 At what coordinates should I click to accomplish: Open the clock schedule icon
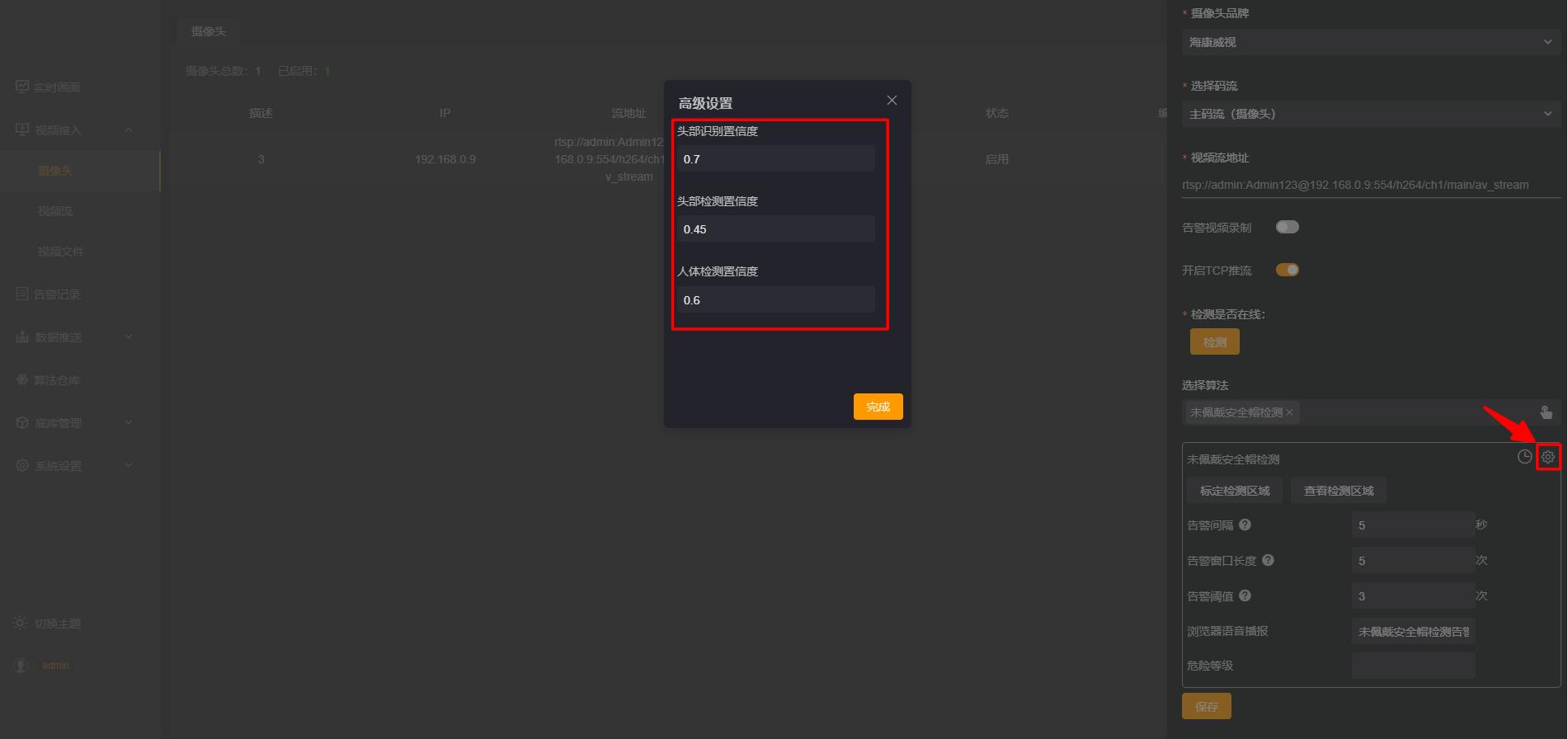(1524, 457)
